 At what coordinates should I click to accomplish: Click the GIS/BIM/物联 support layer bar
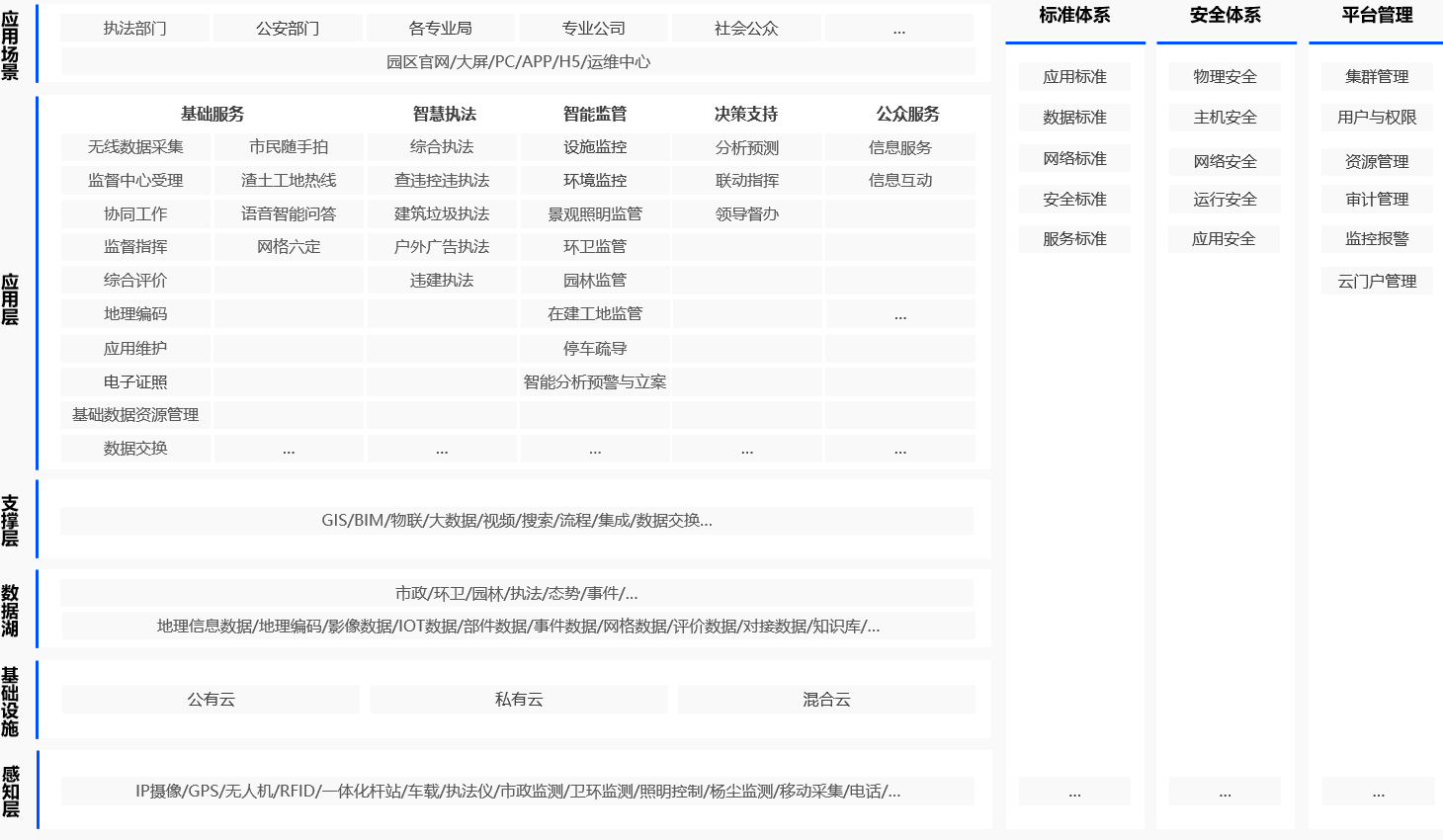coord(517,521)
